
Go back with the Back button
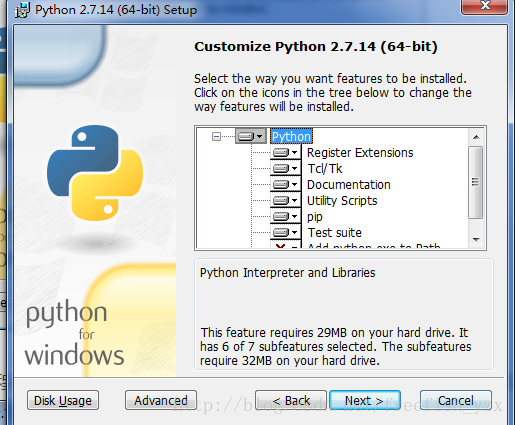tap(291, 400)
